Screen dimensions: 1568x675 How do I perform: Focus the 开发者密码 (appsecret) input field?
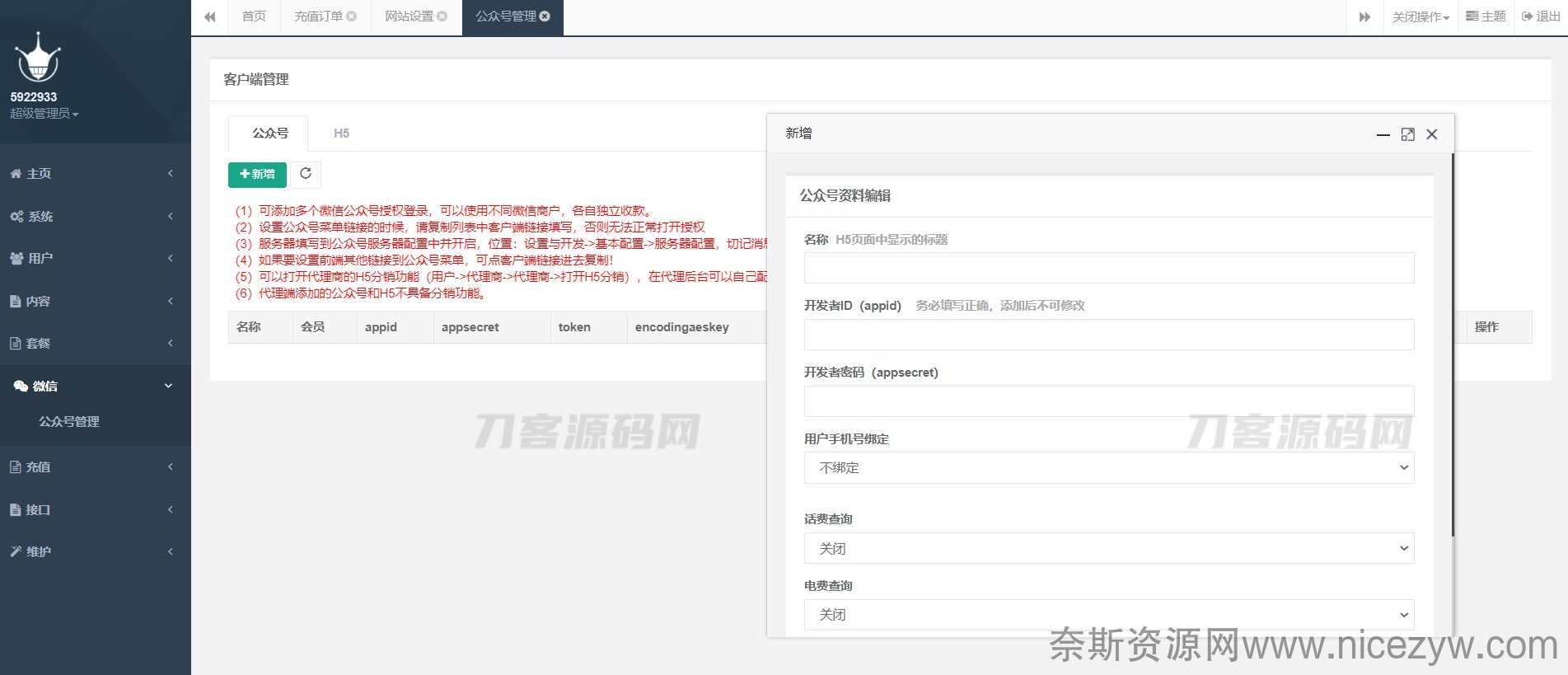point(1109,401)
